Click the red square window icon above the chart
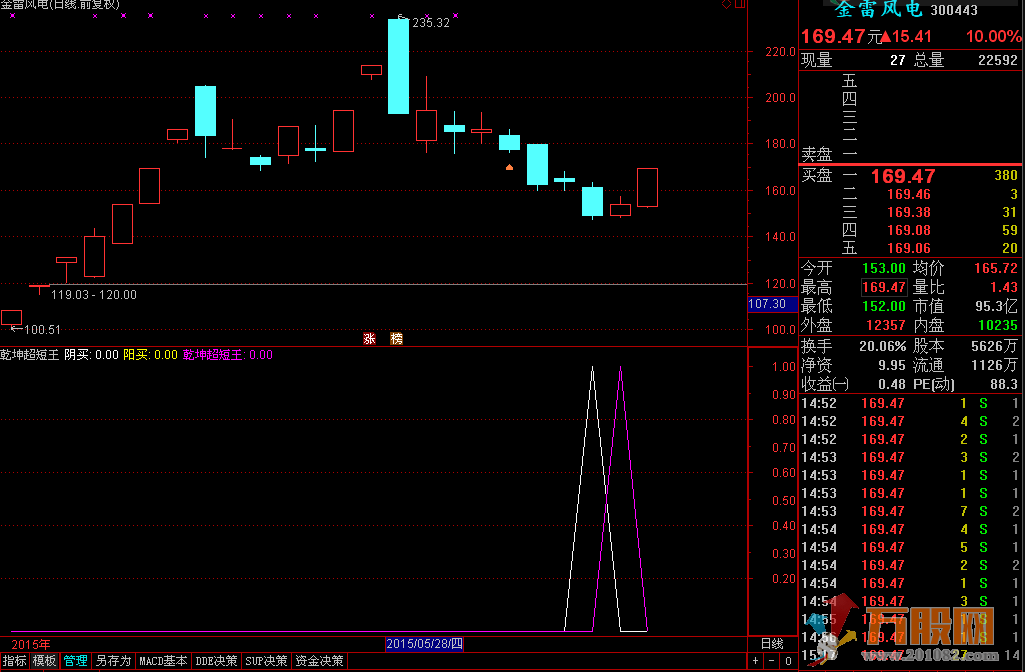The image size is (1025, 672). pyautogui.click(x=739, y=4)
